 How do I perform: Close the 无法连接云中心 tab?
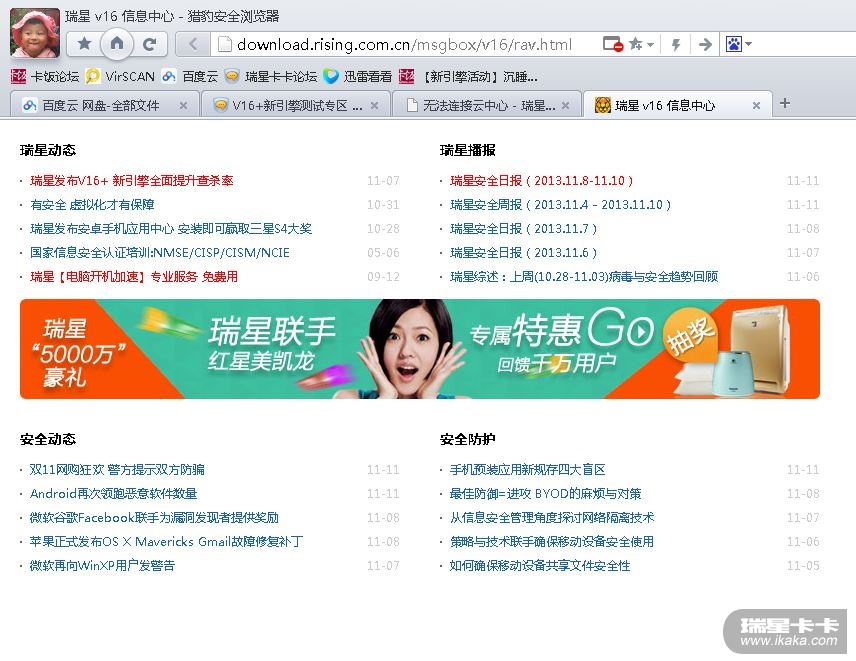pyautogui.click(x=566, y=106)
